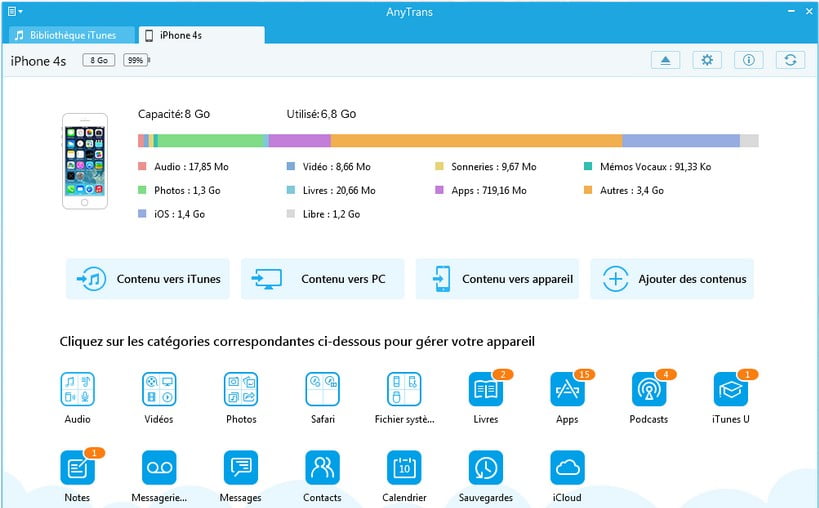Click the Apps badge showing 15

point(584,374)
